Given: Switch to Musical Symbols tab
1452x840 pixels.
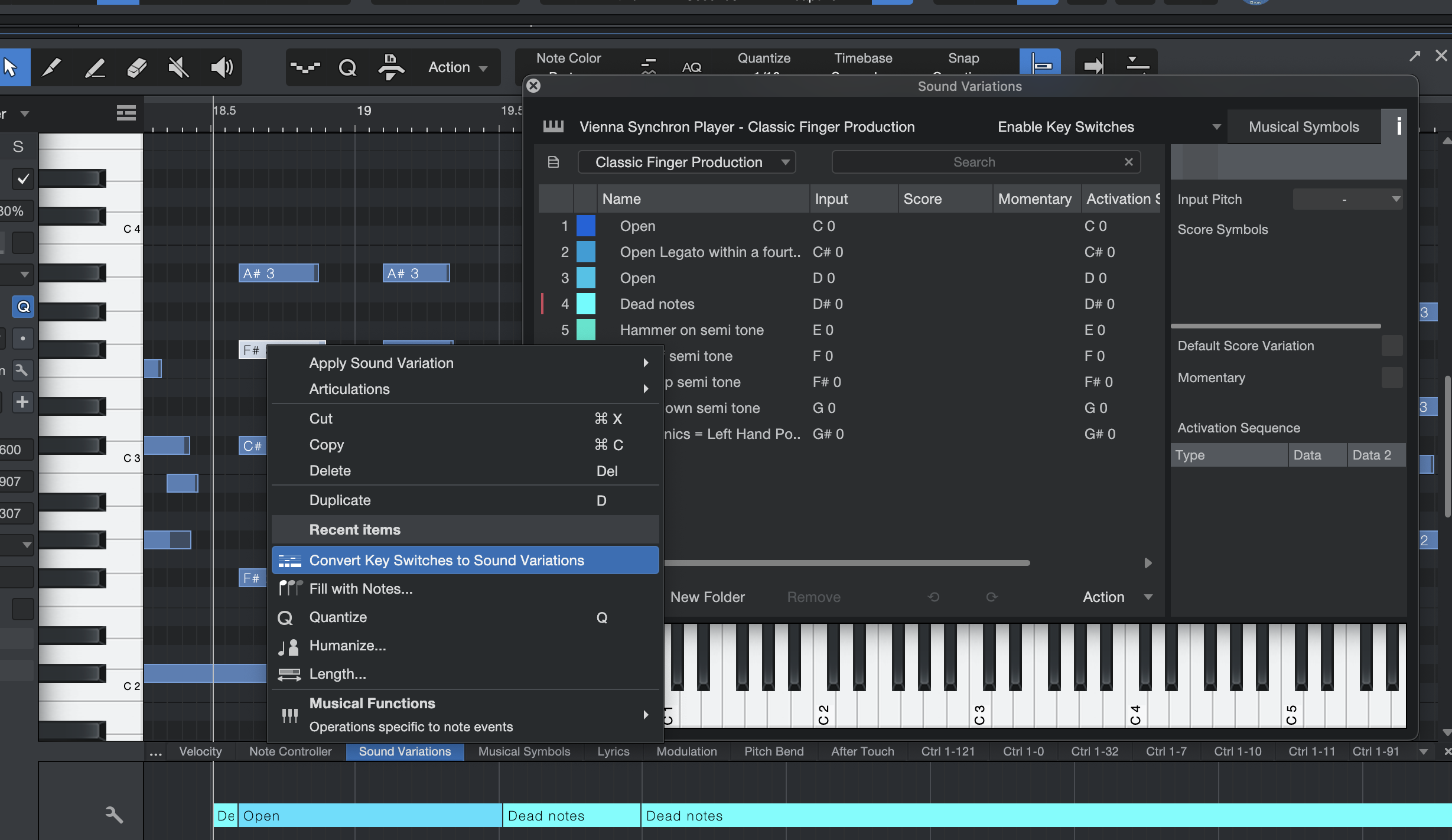Looking at the screenshot, I should [x=1304, y=127].
